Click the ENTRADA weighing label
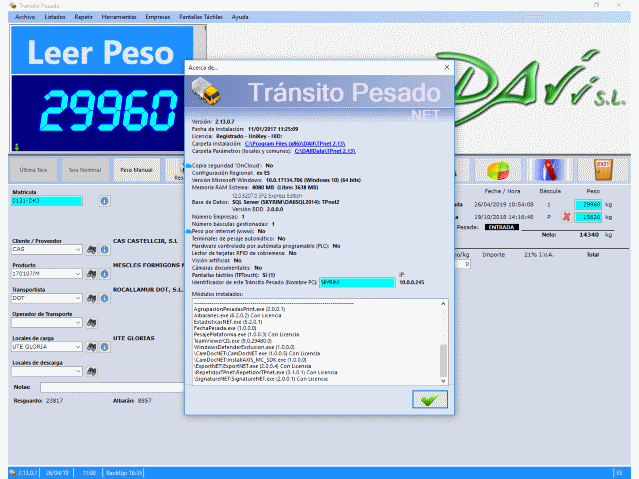 (502, 227)
